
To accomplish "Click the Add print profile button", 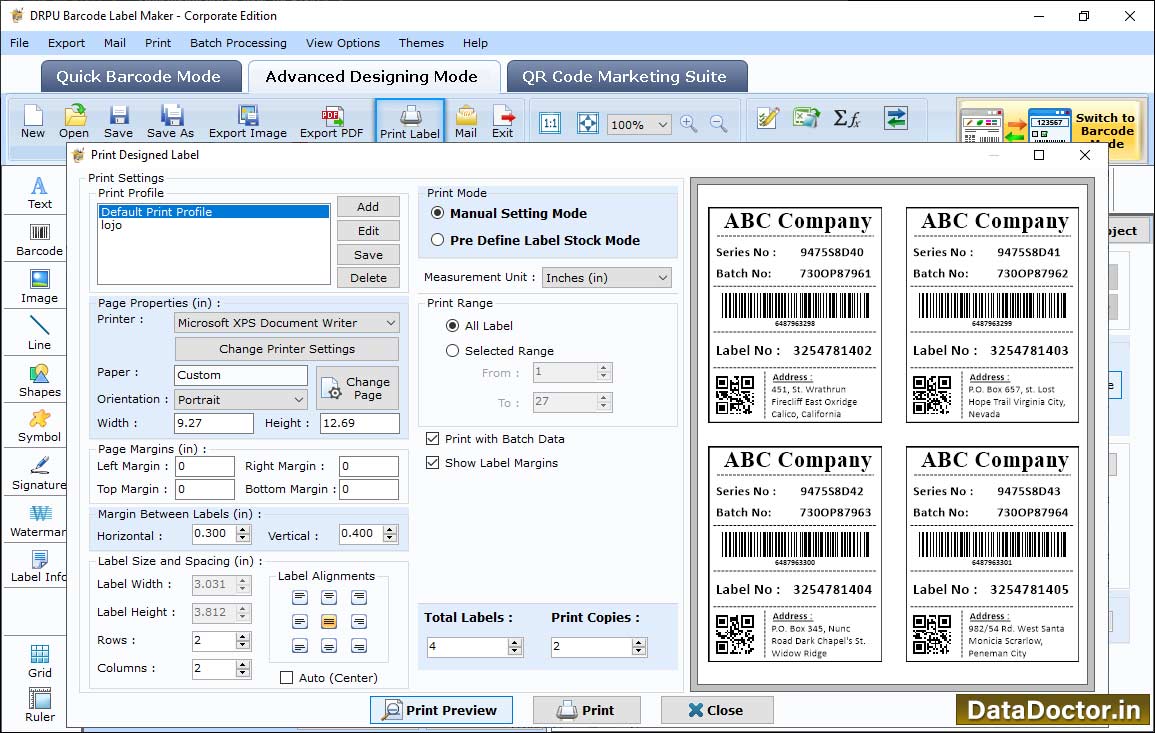I will tap(368, 207).
